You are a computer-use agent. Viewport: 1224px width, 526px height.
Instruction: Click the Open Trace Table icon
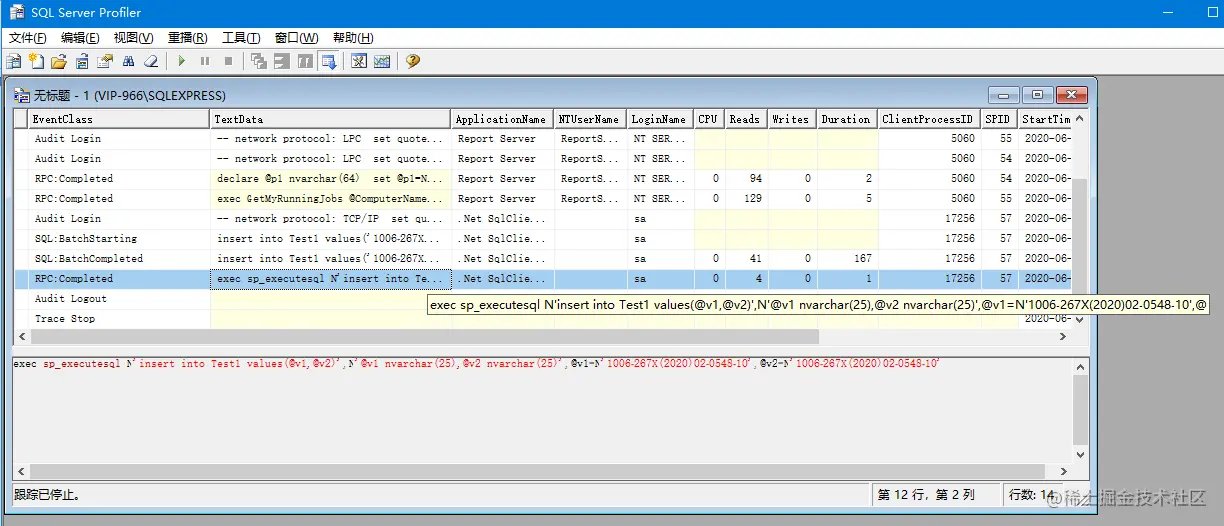click(x=82, y=61)
